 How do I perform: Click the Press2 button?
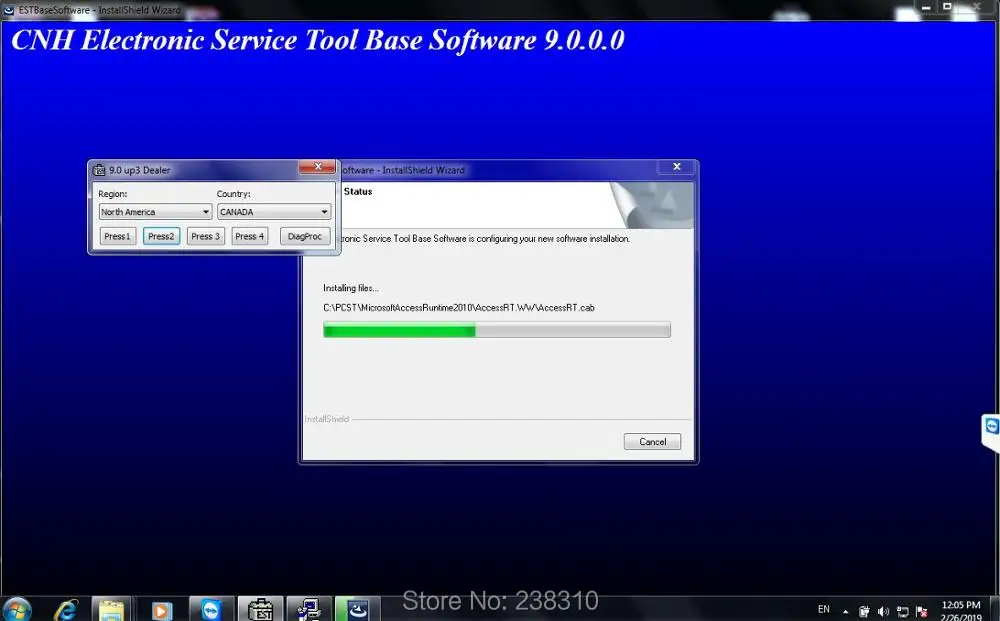click(161, 236)
